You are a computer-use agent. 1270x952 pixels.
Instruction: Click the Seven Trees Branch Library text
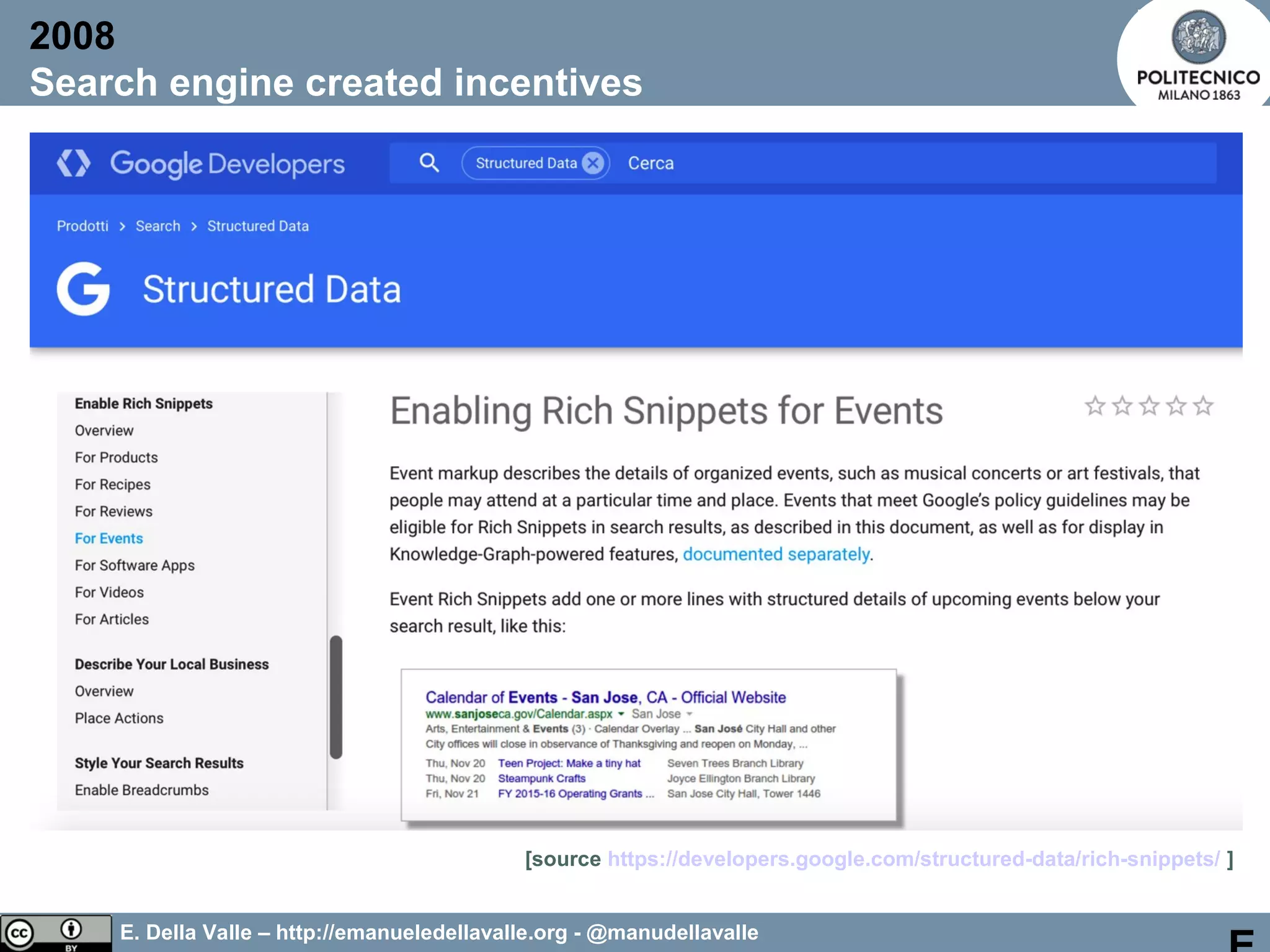point(735,763)
